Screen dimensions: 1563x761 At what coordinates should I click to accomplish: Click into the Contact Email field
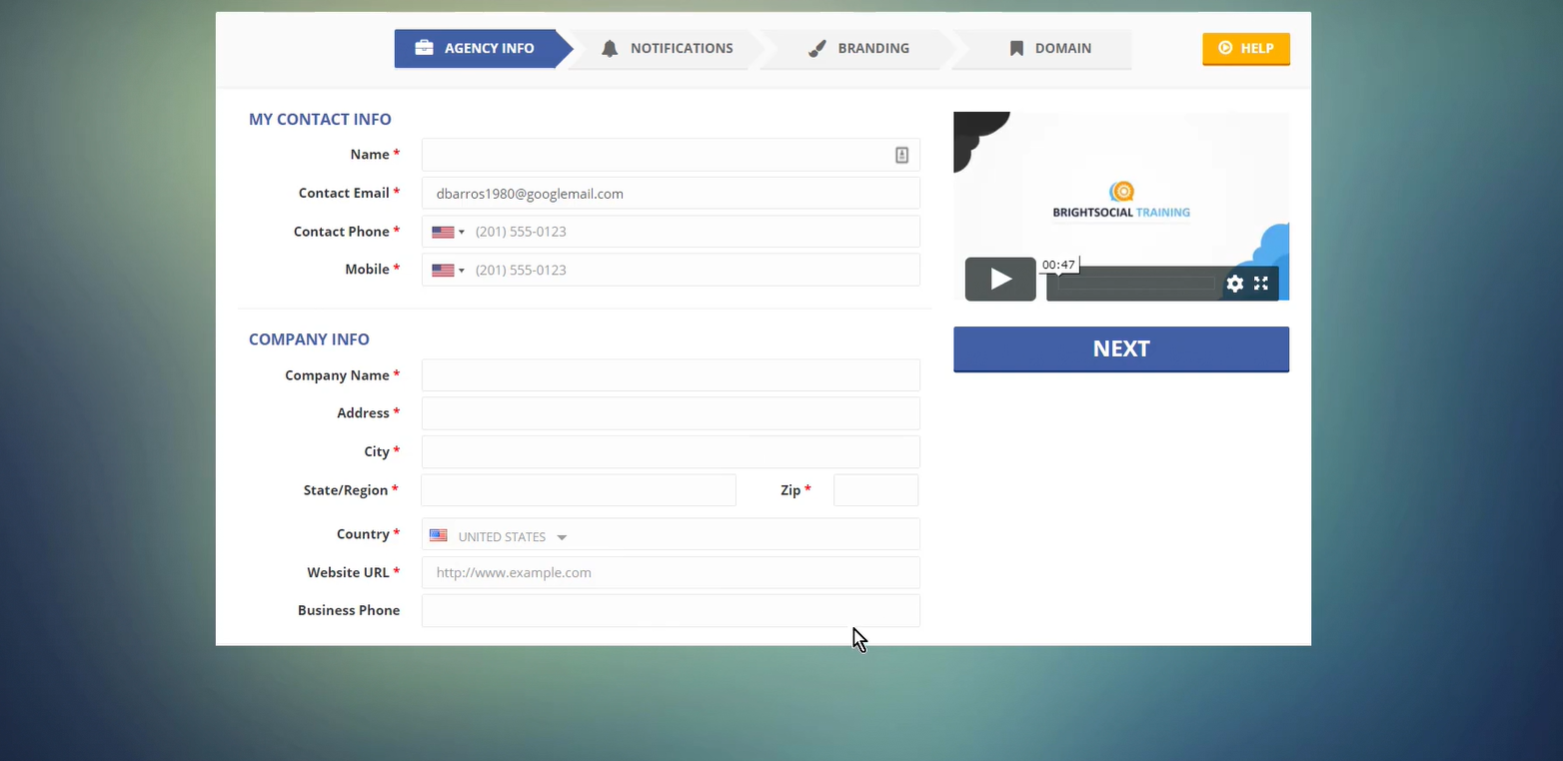670,194
